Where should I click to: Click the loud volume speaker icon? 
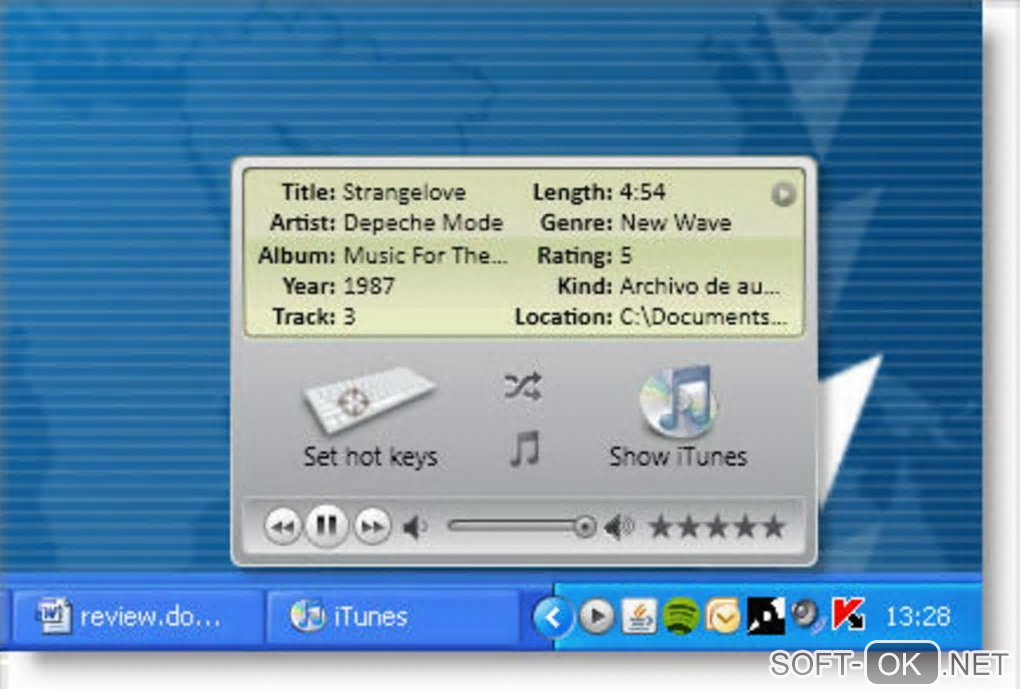click(619, 526)
